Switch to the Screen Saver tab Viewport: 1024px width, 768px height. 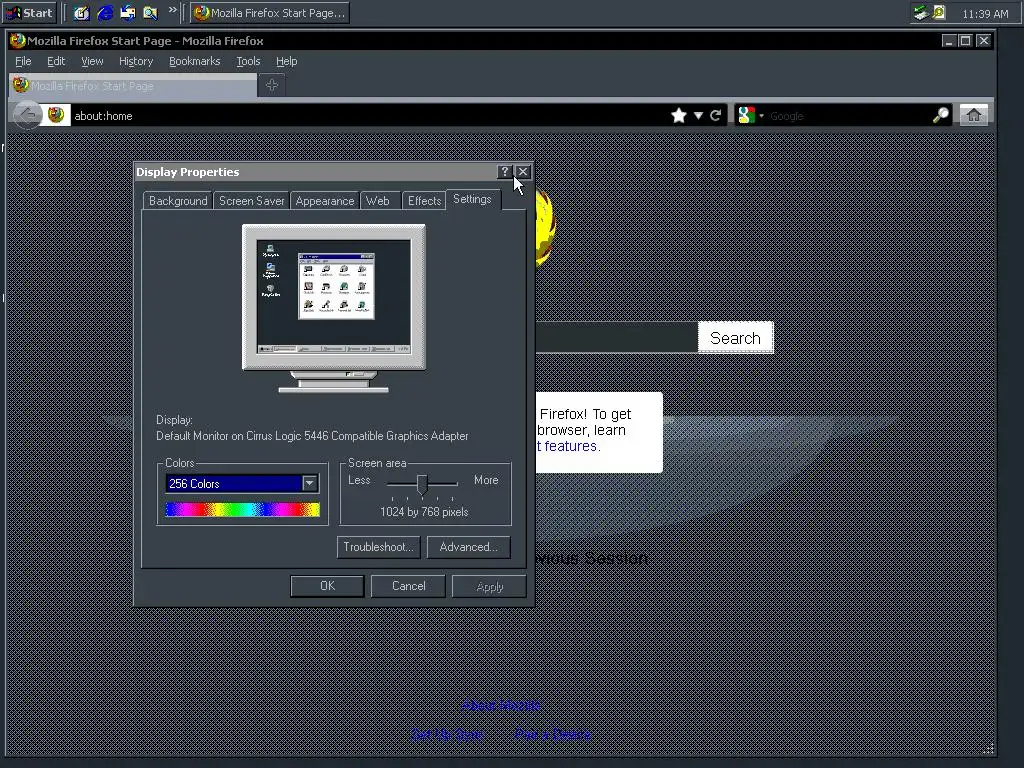(x=251, y=201)
